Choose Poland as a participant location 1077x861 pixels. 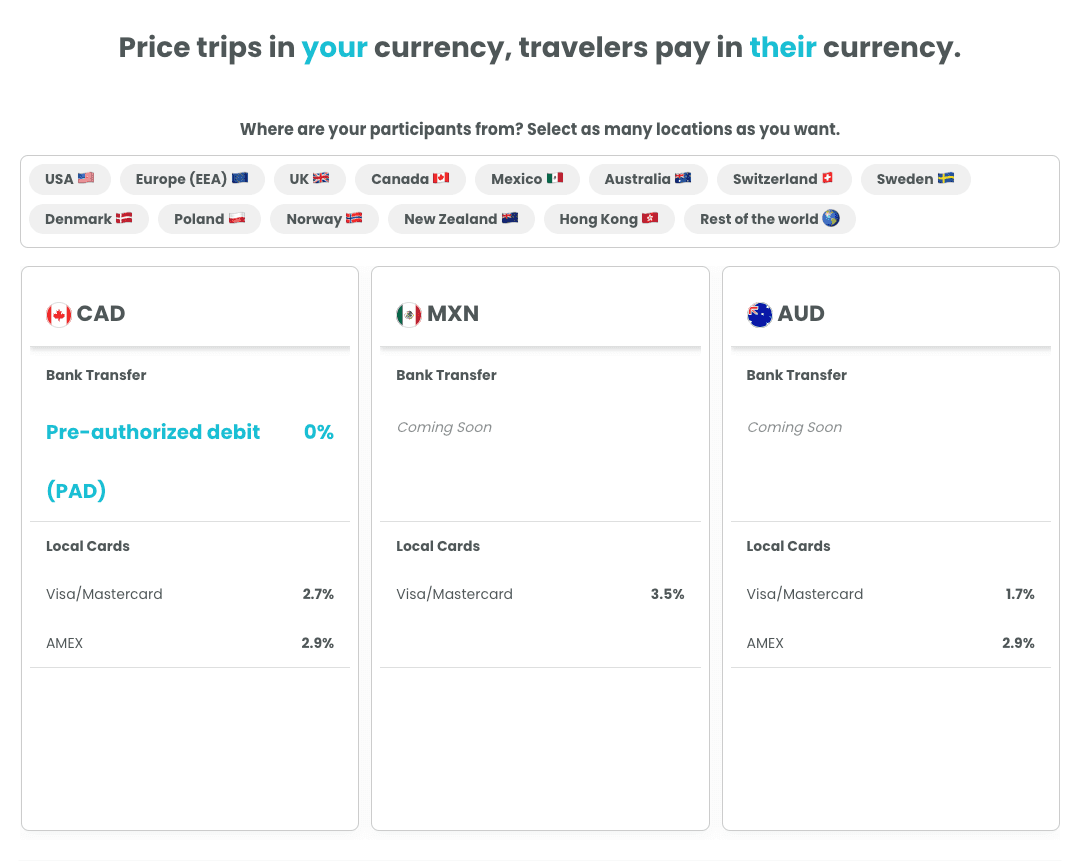click(210, 219)
